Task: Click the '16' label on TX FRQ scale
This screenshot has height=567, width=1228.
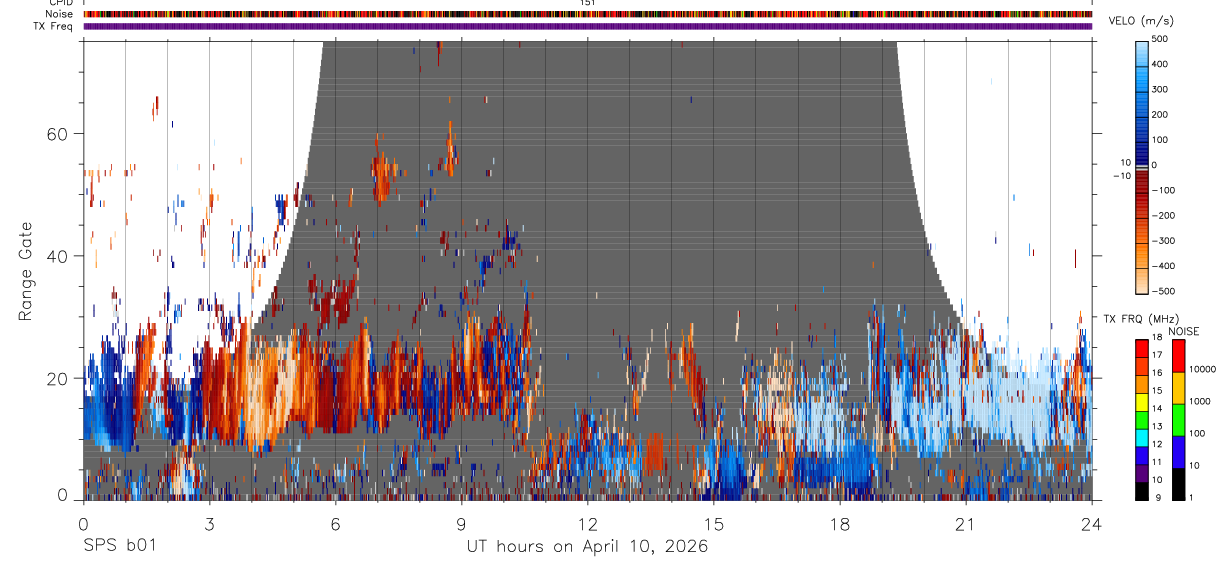Action: click(1158, 372)
